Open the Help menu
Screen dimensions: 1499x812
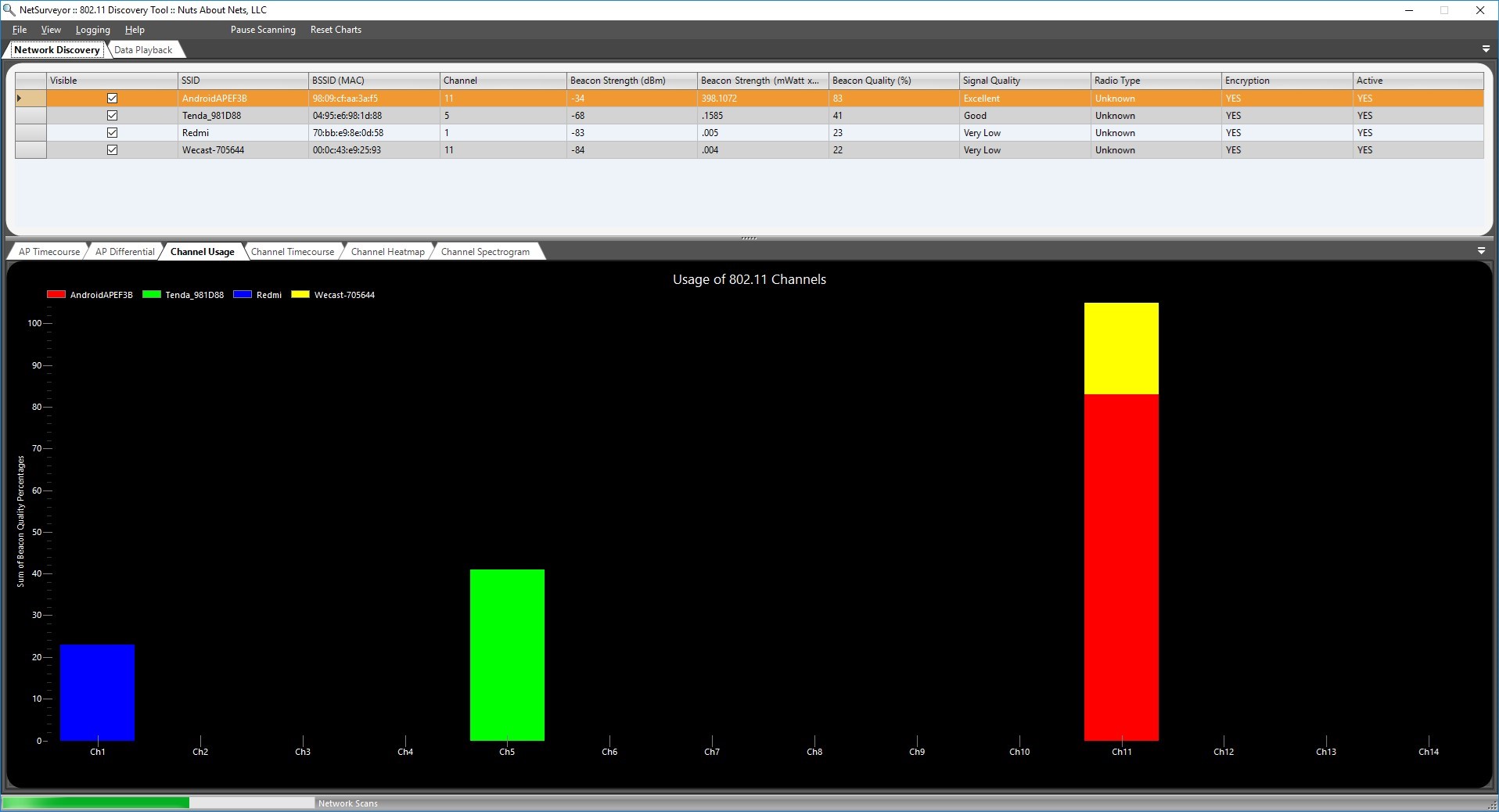pyautogui.click(x=134, y=30)
